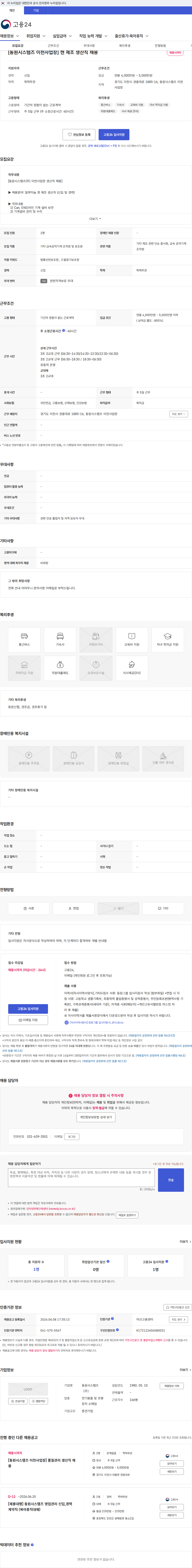
Task: Click the 관심정보 등록 heart button
Action: point(79,135)
